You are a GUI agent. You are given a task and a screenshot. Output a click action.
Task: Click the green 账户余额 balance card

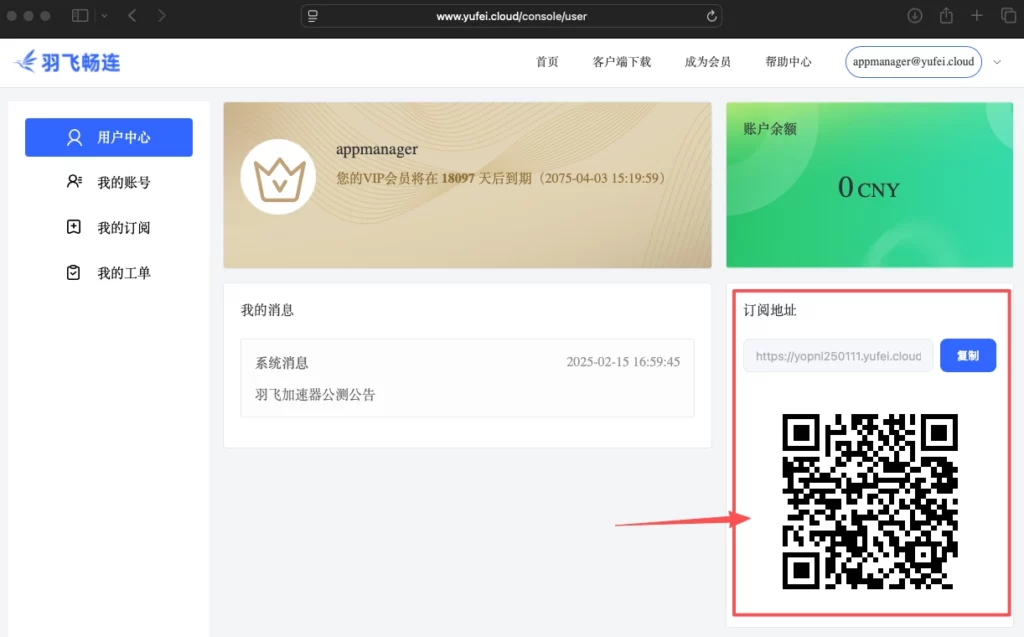click(868, 184)
